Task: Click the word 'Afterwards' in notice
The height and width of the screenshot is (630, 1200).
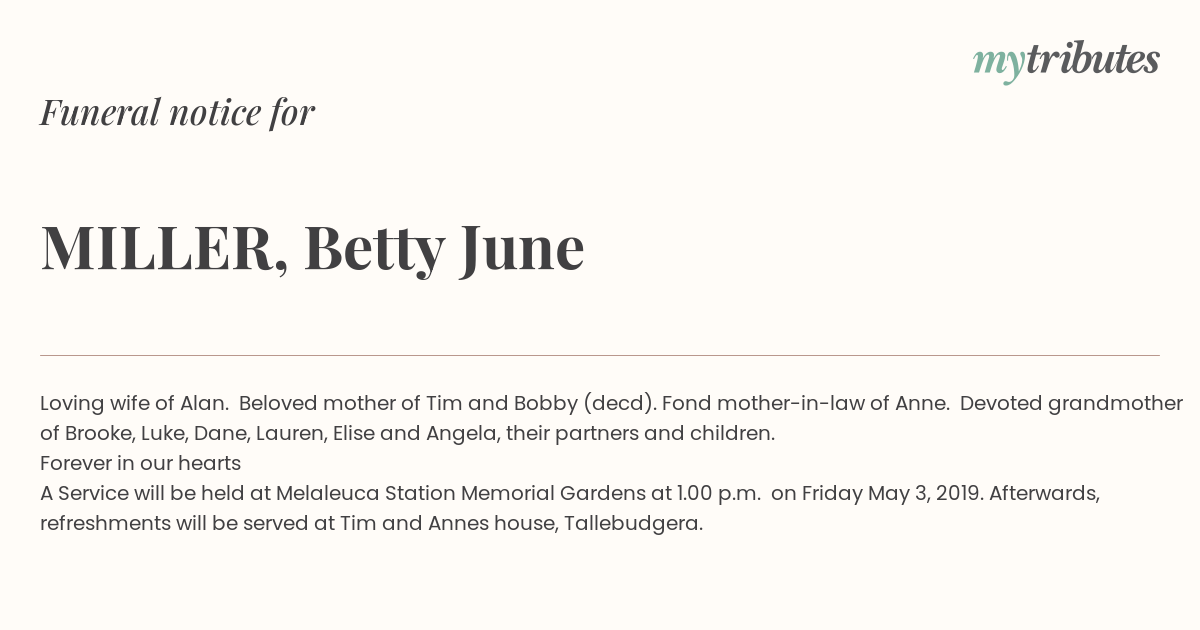Action: pyautogui.click(x=1044, y=493)
